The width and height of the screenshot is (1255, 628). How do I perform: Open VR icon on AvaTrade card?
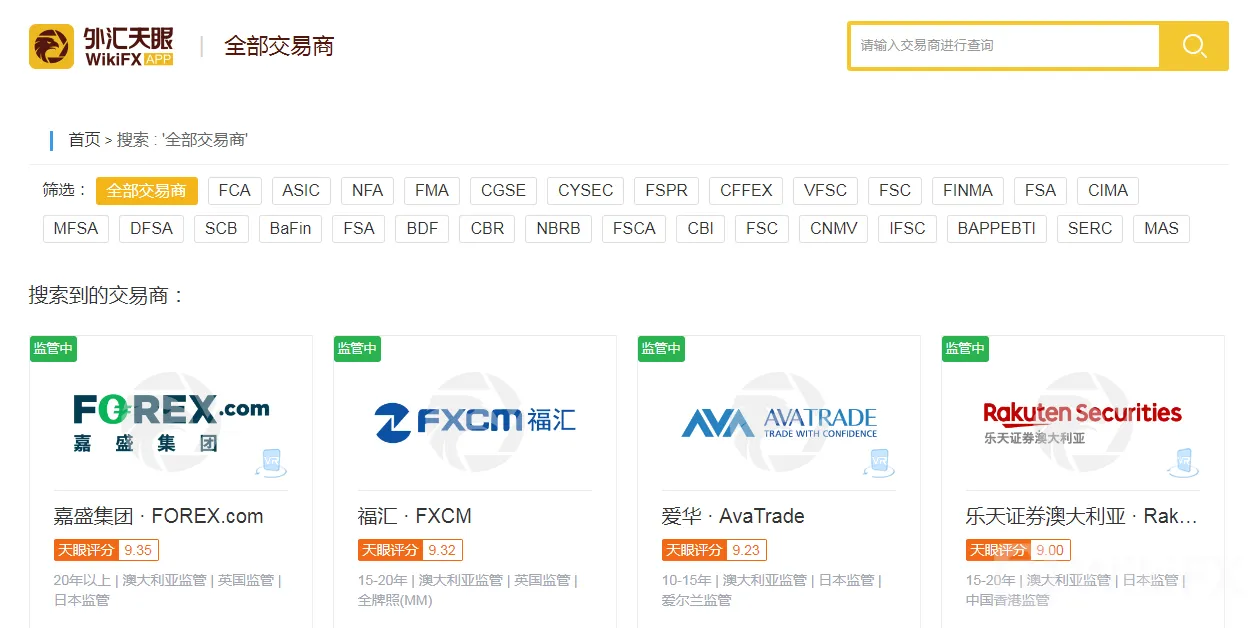878,462
